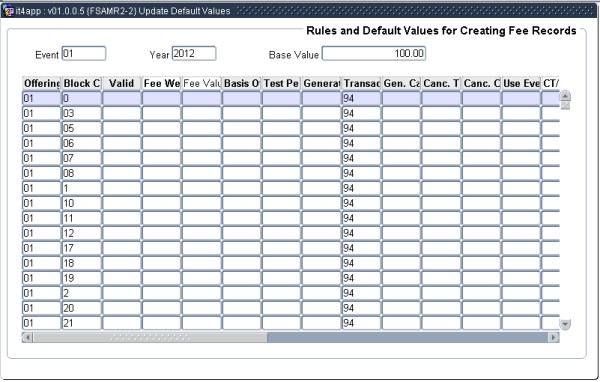Click the Canc. T cell in Block 0 row
The image size is (600, 382).
[441, 98]
